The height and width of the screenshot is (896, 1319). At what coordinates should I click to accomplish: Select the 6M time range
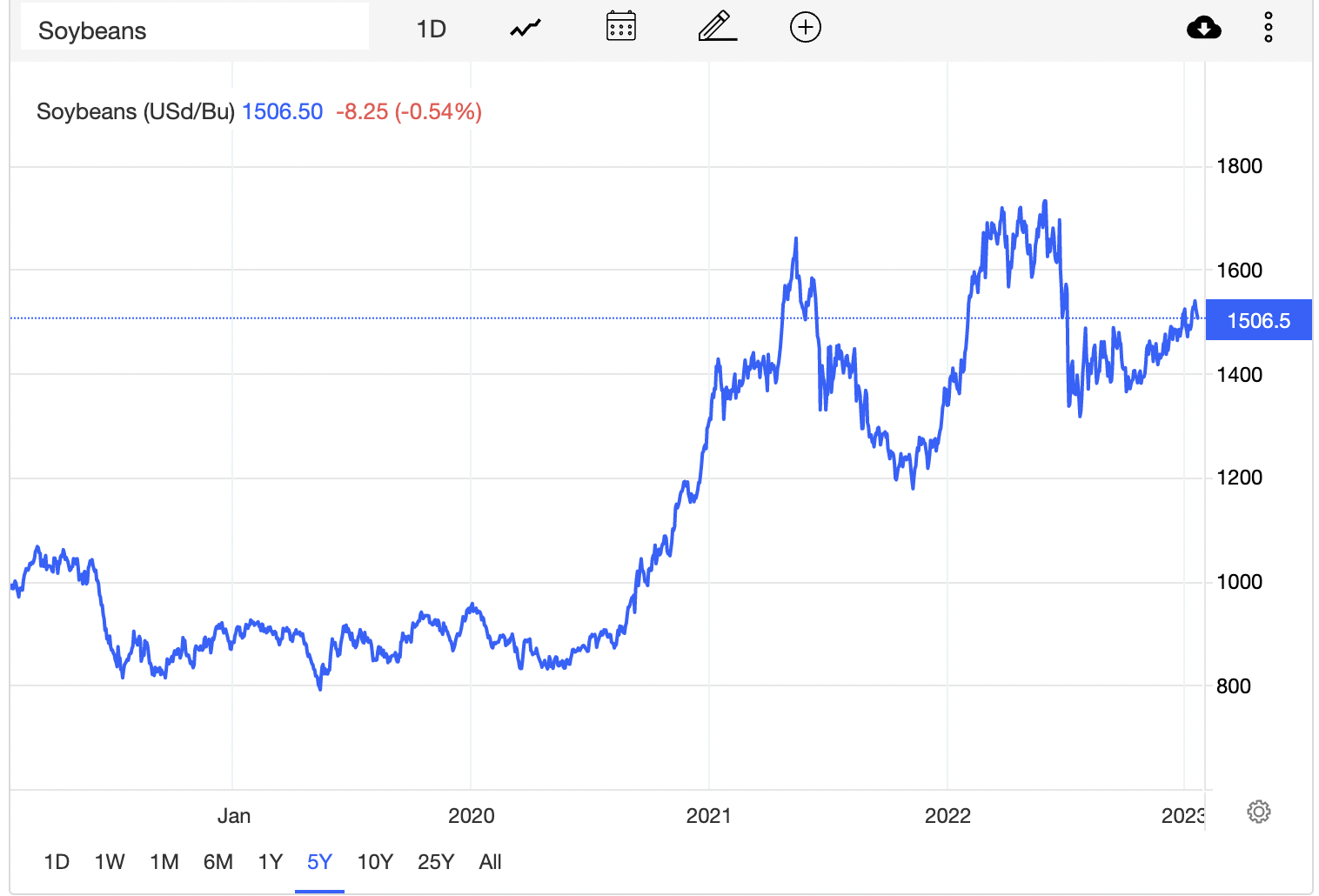coord(218,862)
